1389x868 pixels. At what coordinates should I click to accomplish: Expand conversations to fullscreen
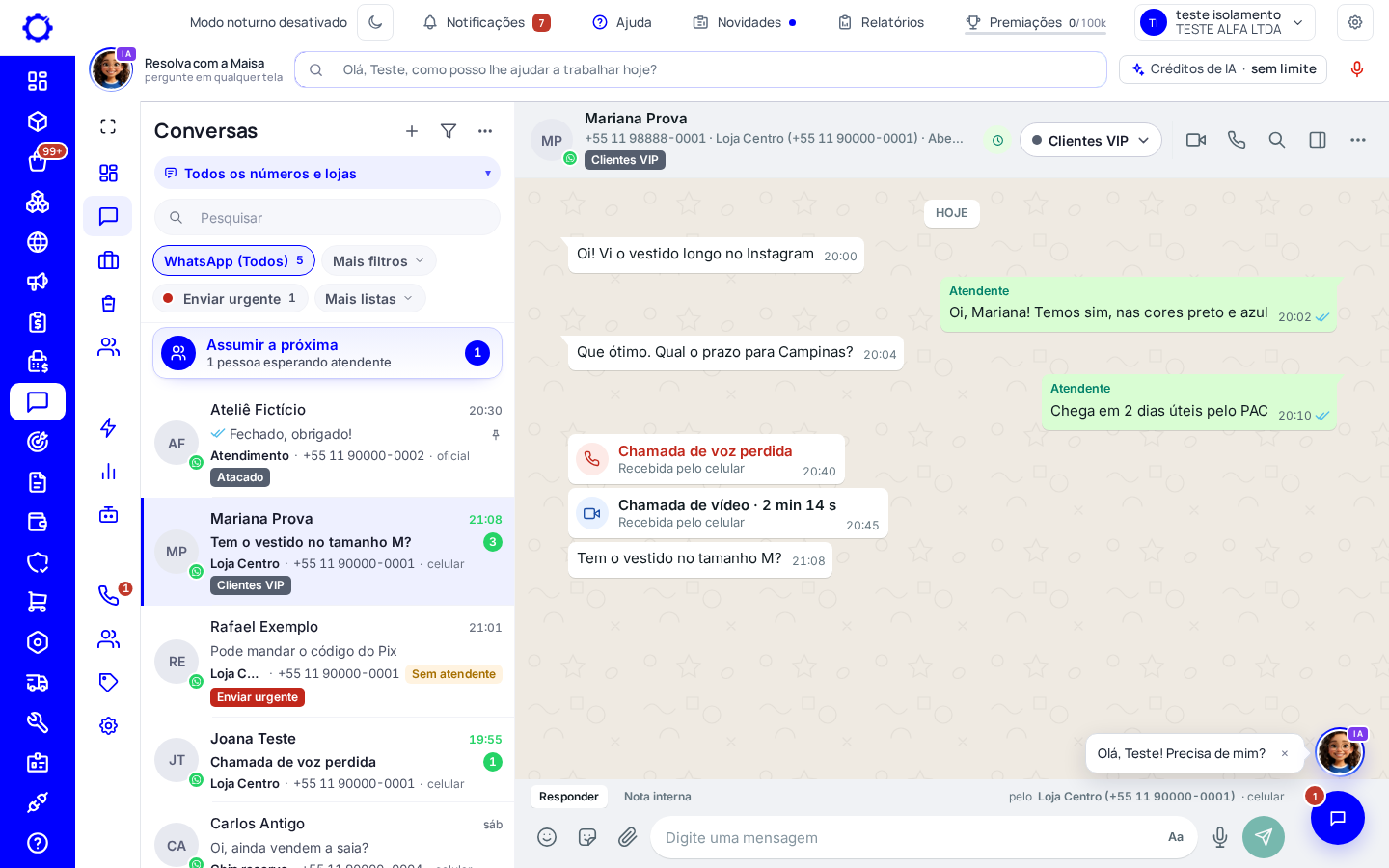pyautogui.click(x=108, y=126)
